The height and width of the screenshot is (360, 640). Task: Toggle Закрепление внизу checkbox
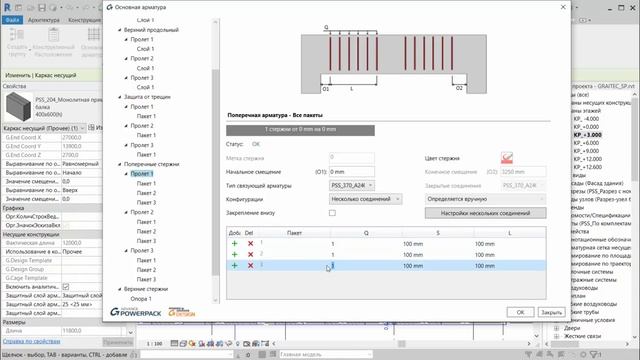(332, 213)
